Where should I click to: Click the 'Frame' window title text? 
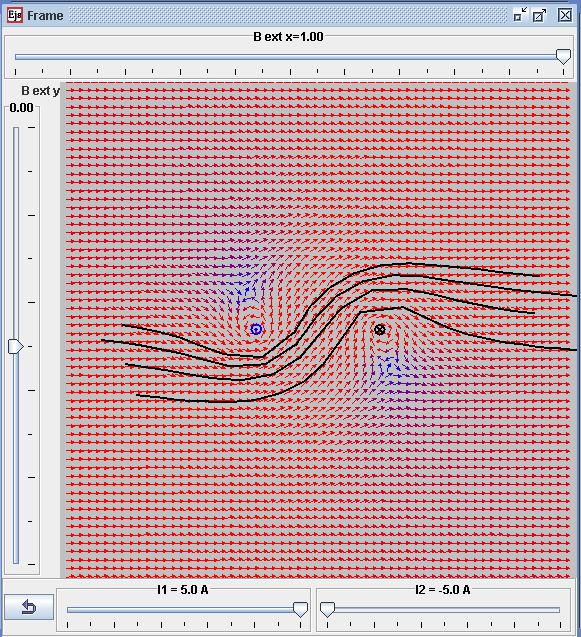[45, 16]
